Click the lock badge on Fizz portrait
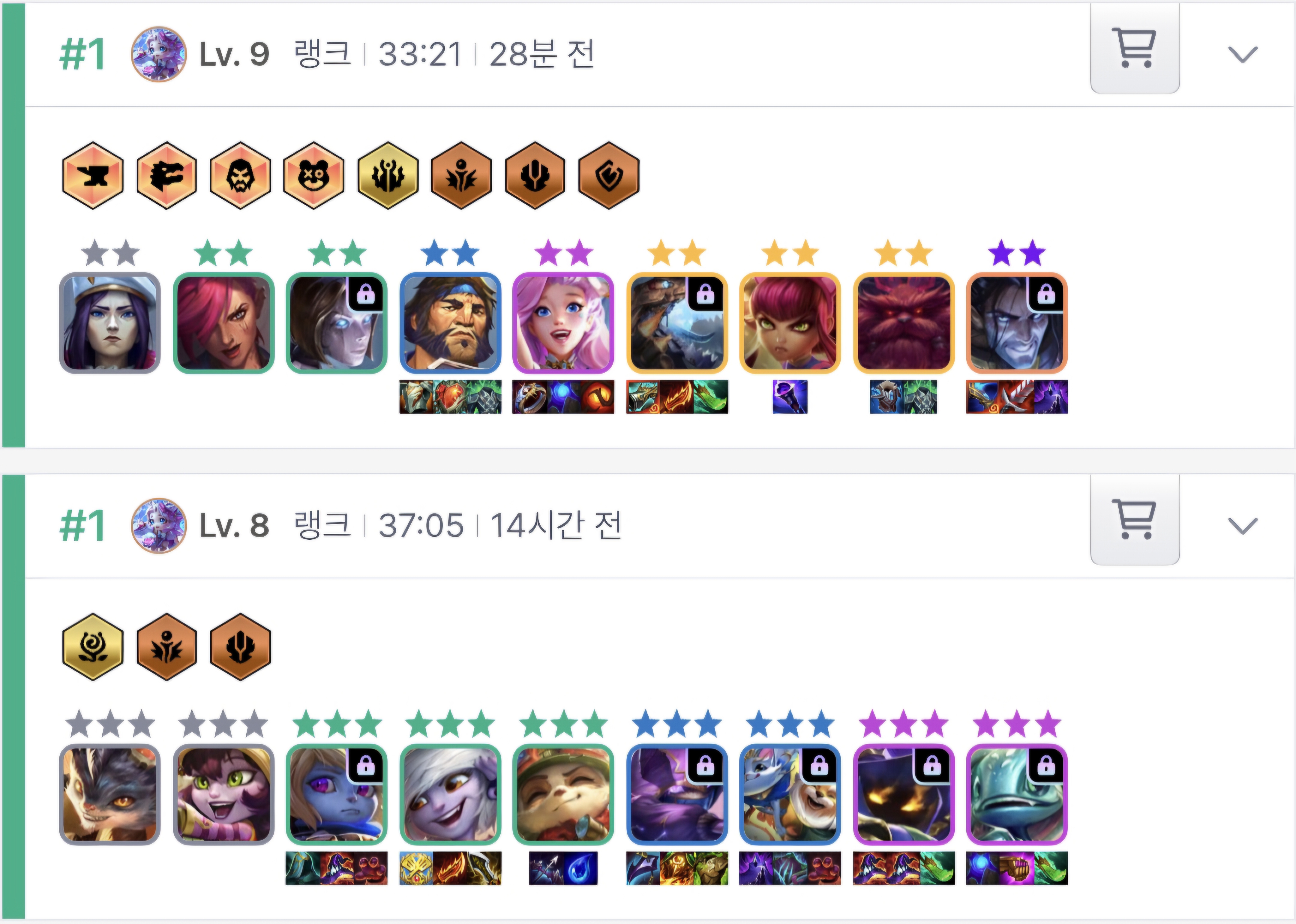The height and width of the screenshot is (924, 1296). [x=1046, y=765]
